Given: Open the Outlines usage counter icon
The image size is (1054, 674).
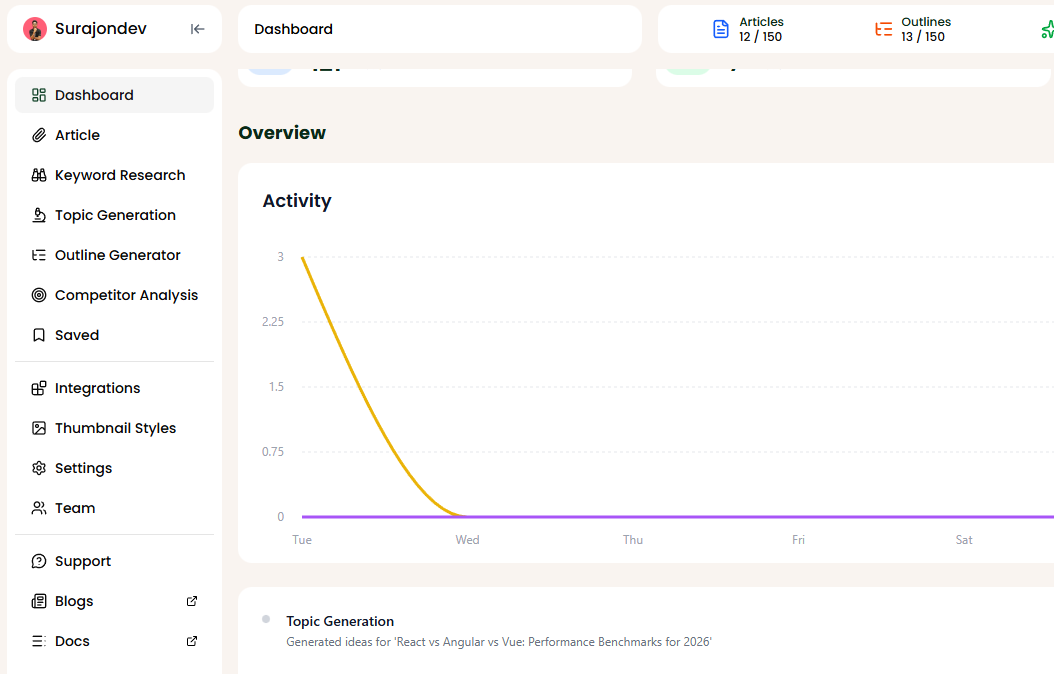Looking at the screenshot, I should coord(883,29).
